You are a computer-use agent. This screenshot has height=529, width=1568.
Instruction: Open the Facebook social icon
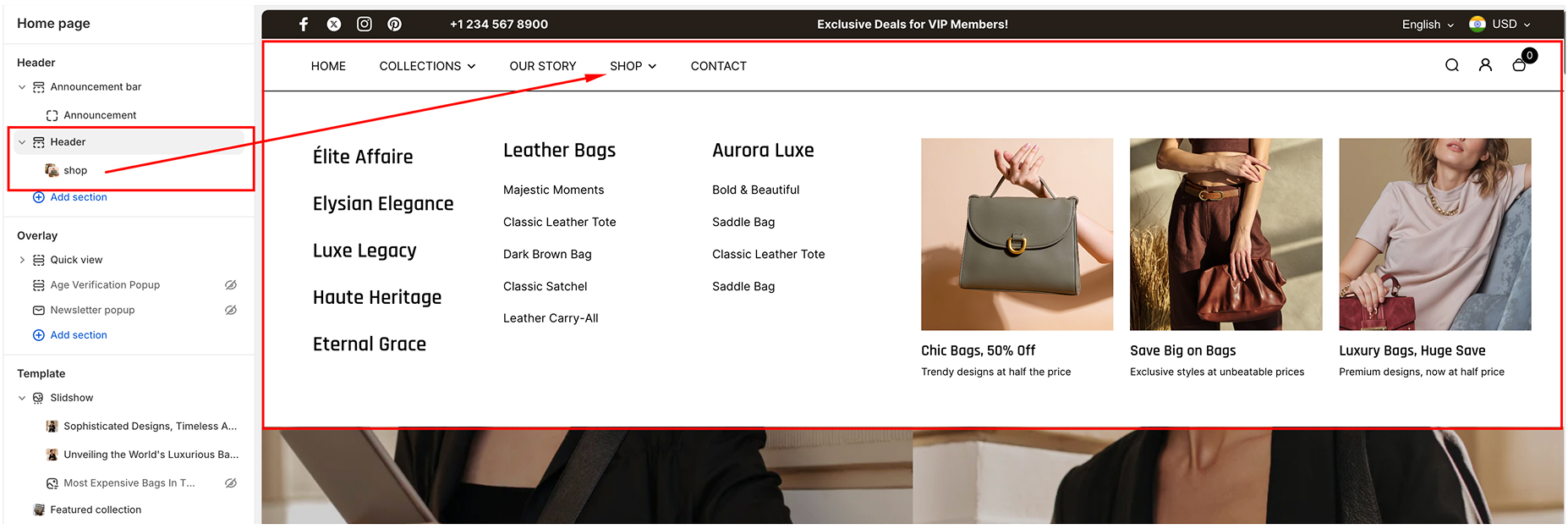coord(304,24)
